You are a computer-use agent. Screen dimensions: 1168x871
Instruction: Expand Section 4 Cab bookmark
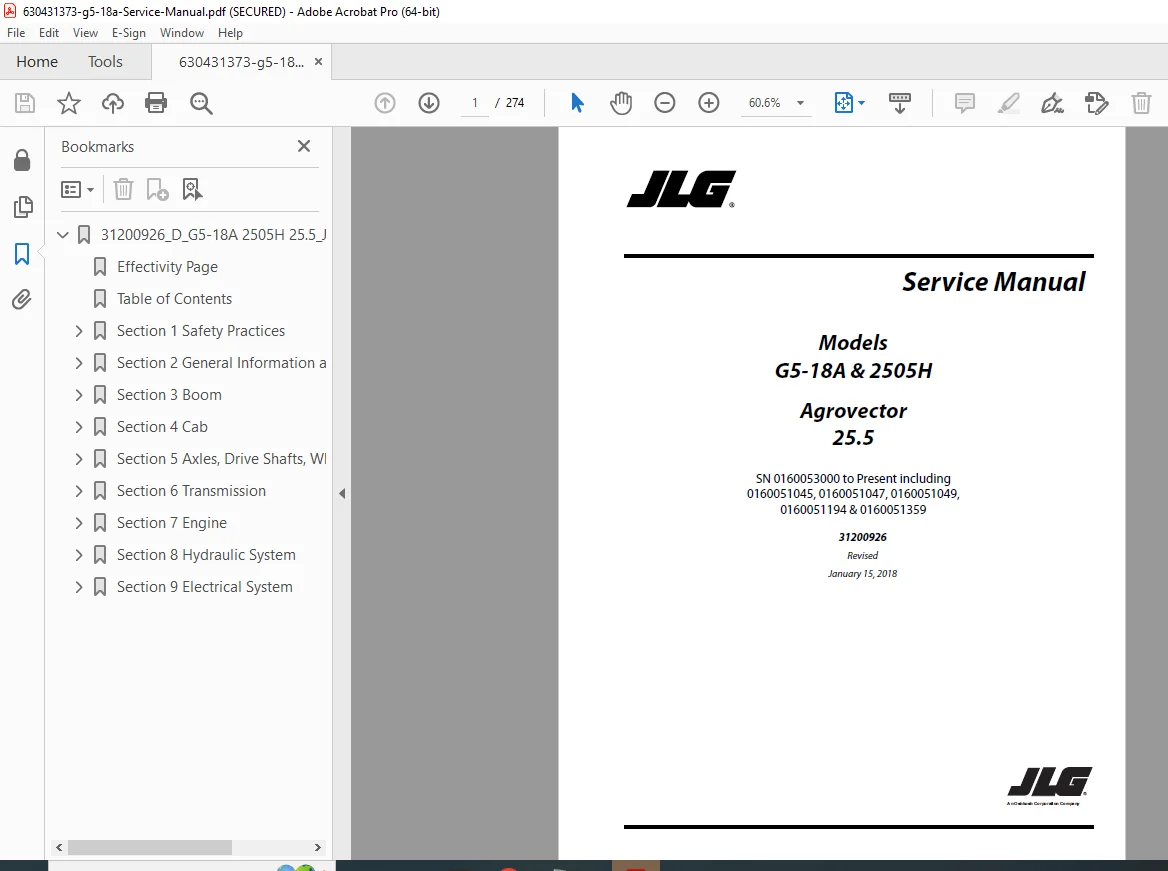coord(79,427)
